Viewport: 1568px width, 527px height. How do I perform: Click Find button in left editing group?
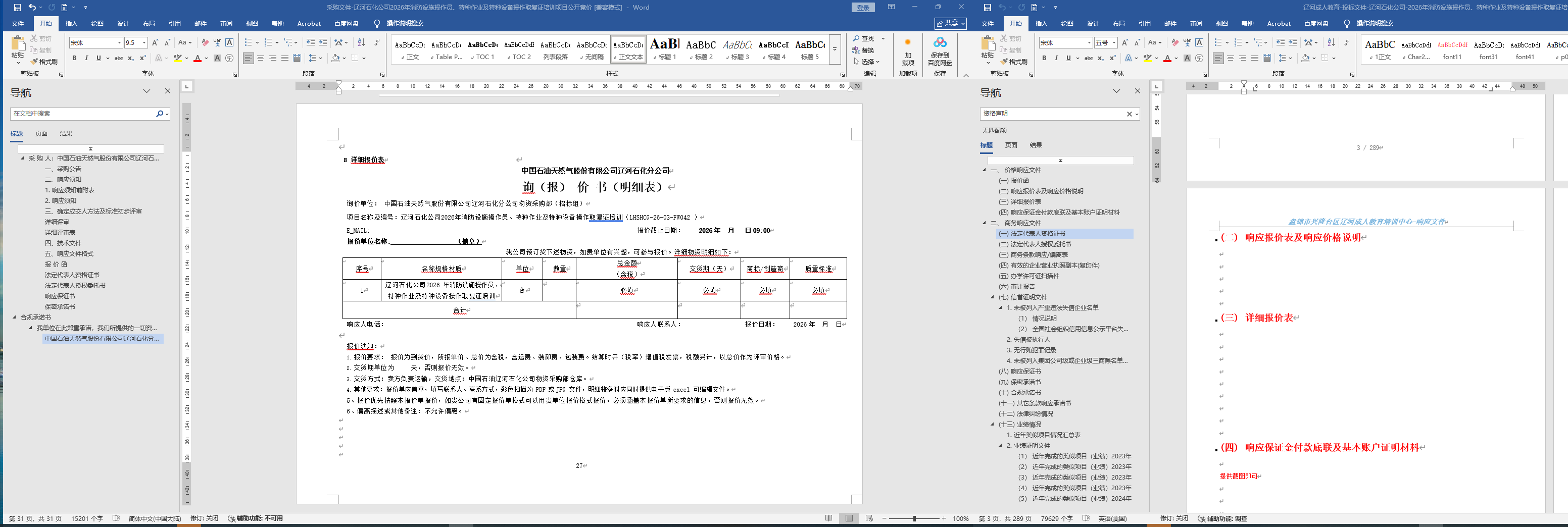(x=864, y=38)
